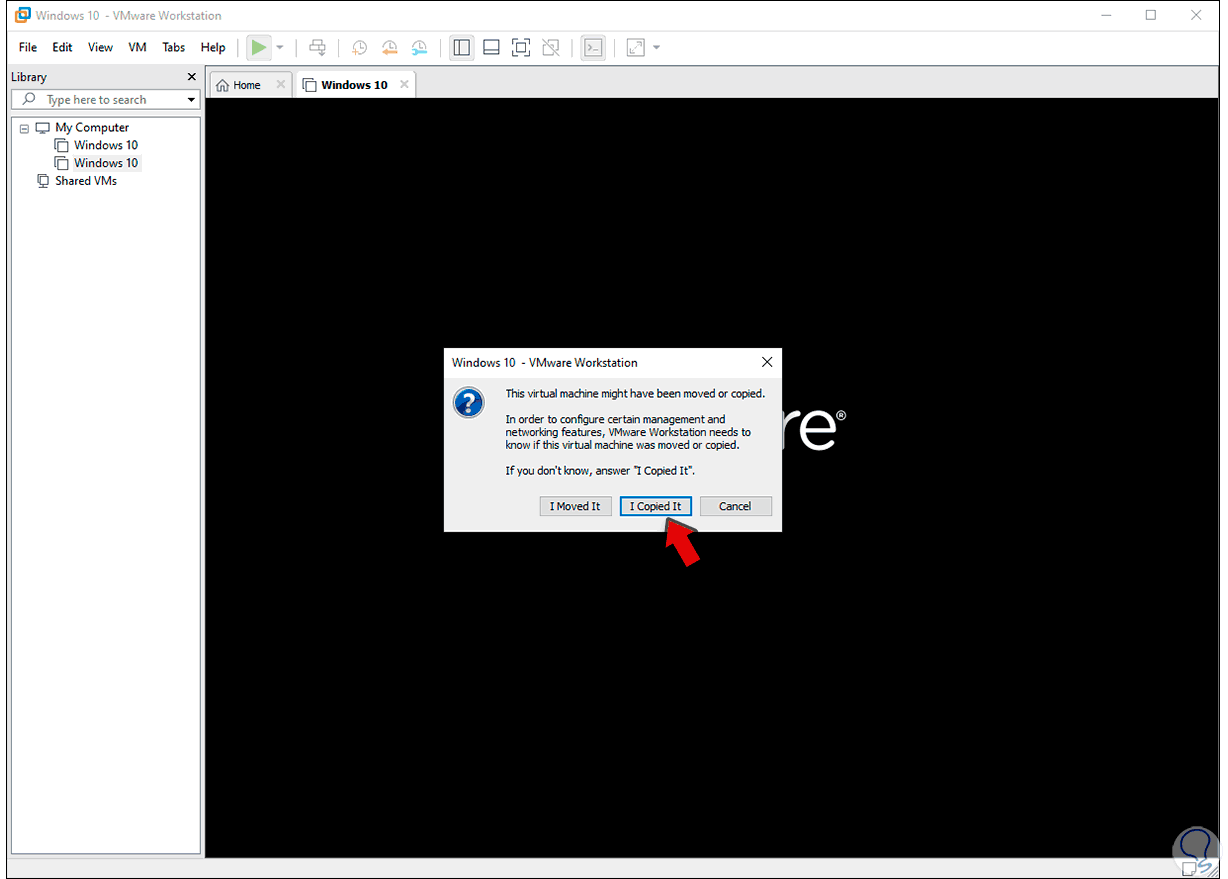Take a snapshot using the clock-plus icon
This screenshot has width=1228, height=879.
[360, 47]
